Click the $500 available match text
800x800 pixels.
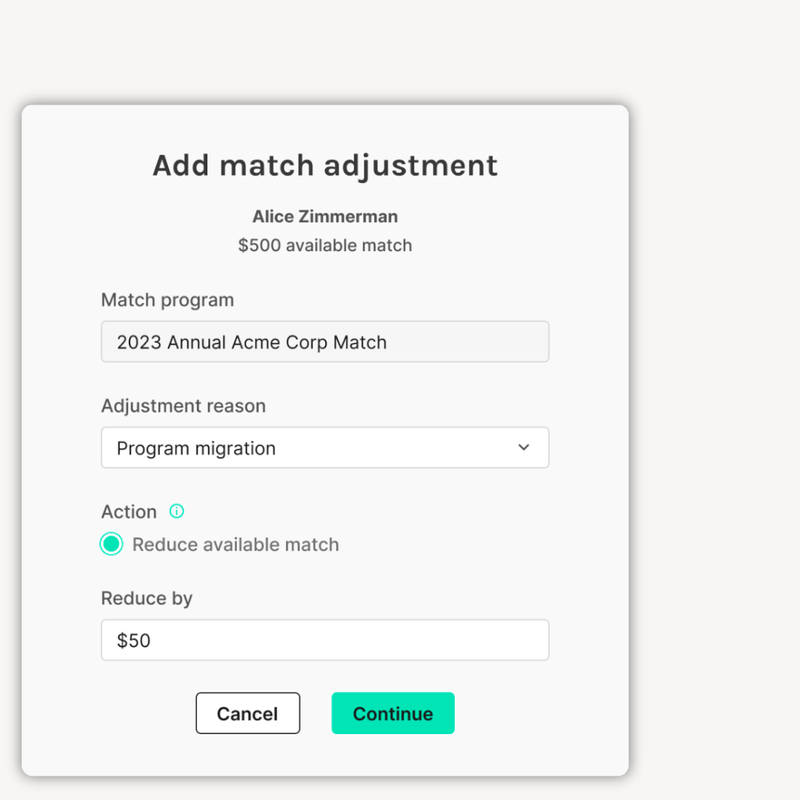[x=324, y=245]
